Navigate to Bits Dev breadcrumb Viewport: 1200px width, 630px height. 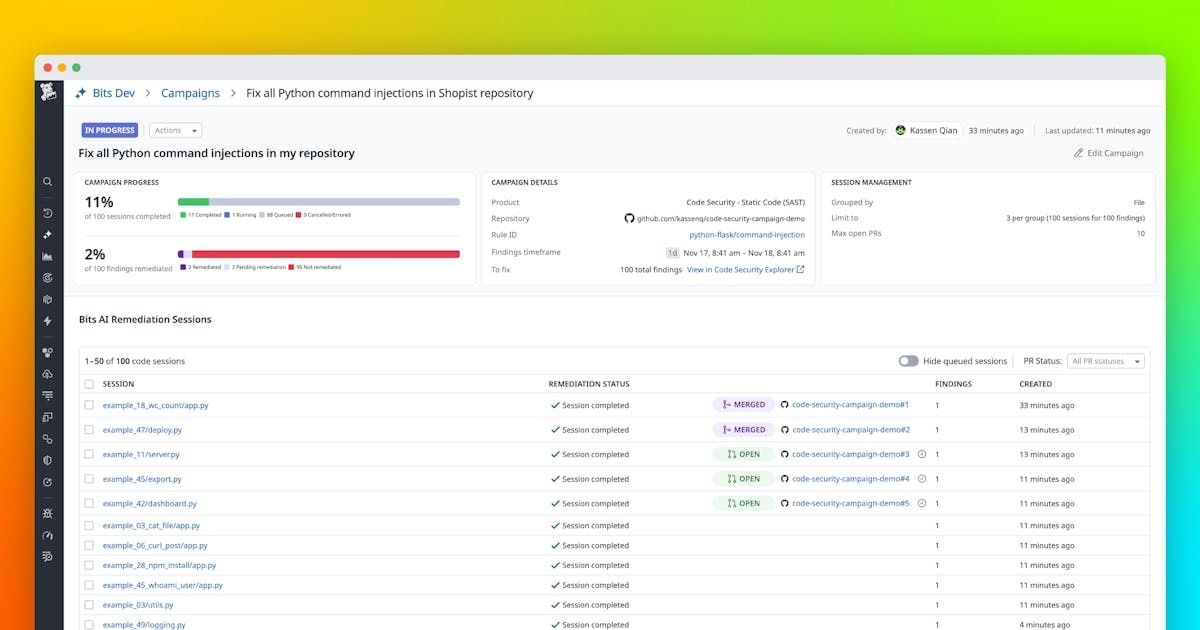tap(113, 93)
